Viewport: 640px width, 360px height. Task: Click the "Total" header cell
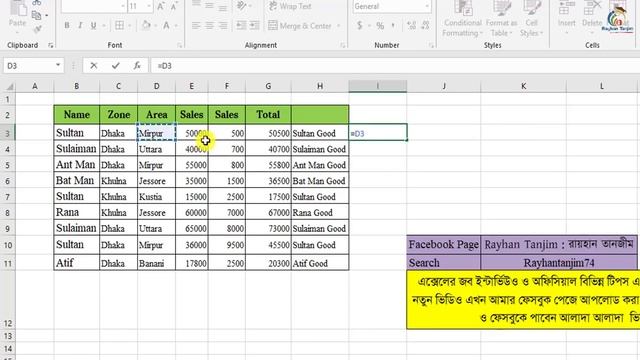(x=268, y=115)
